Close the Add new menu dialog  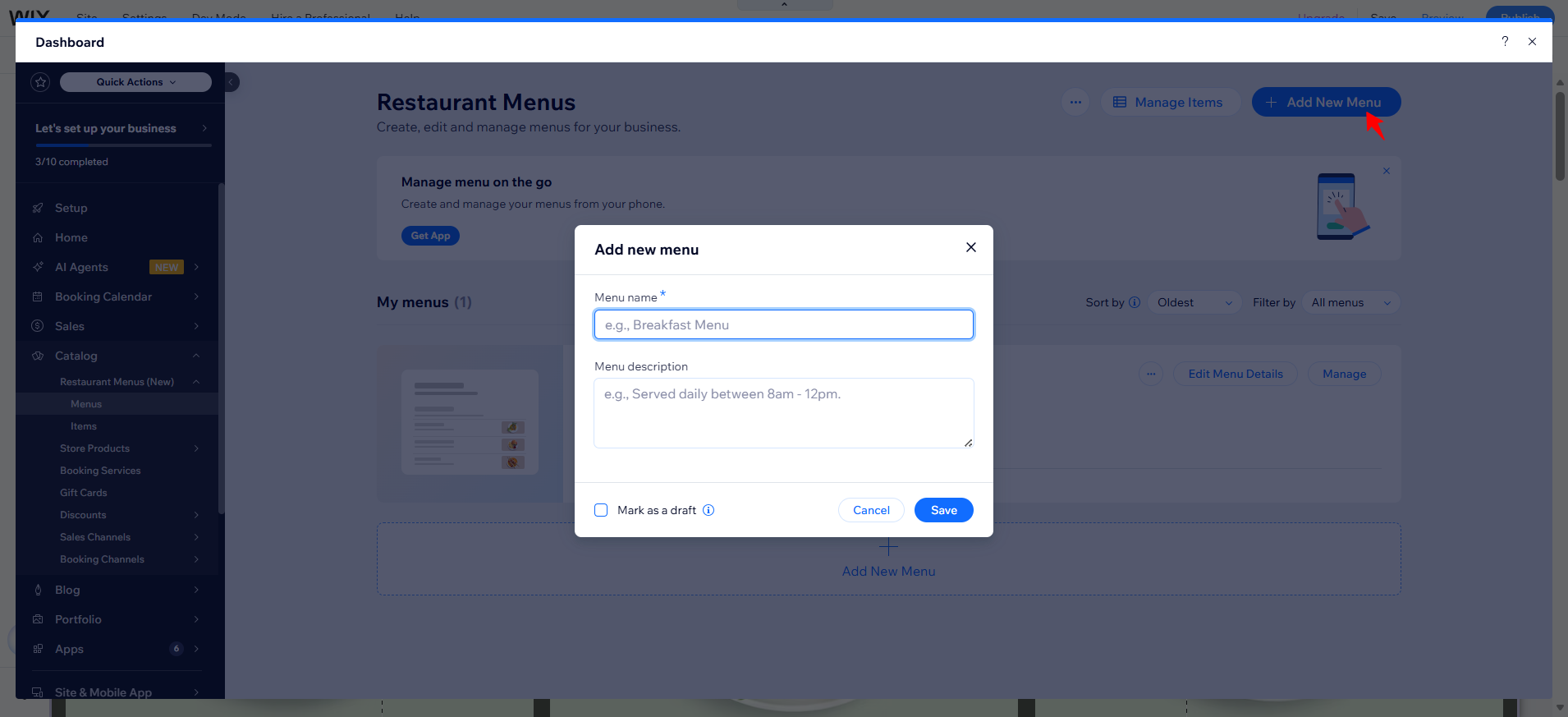pos(971,247)
